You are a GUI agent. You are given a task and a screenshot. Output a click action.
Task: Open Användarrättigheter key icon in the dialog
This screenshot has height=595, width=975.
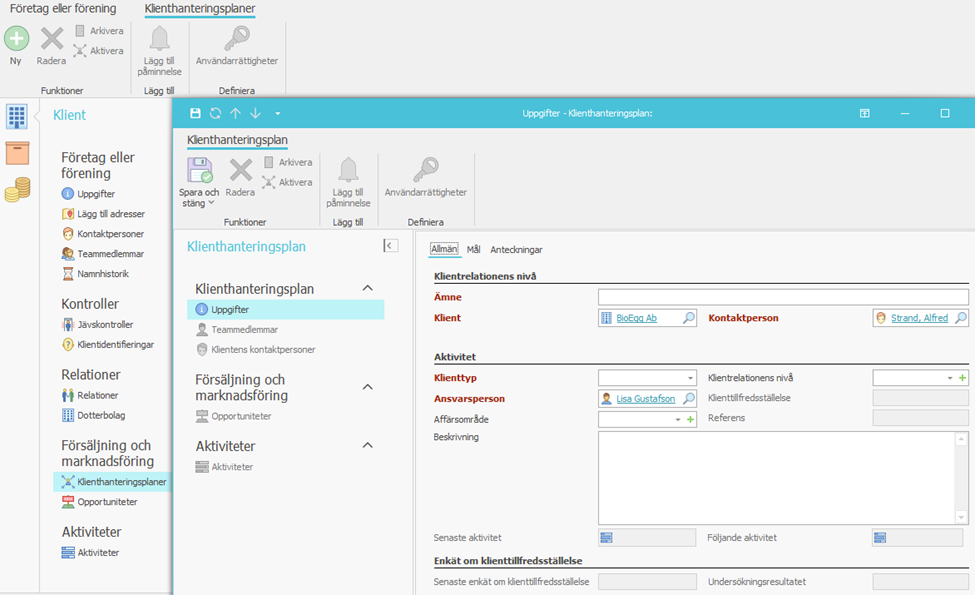[x=426, y=171]
